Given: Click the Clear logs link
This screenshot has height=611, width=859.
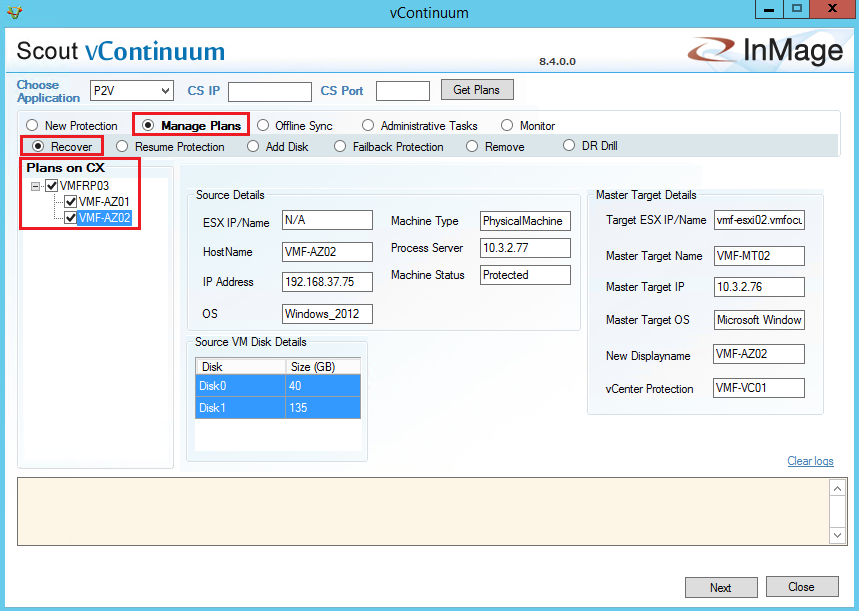Looking at the screenshot, I should coord(810,461).
